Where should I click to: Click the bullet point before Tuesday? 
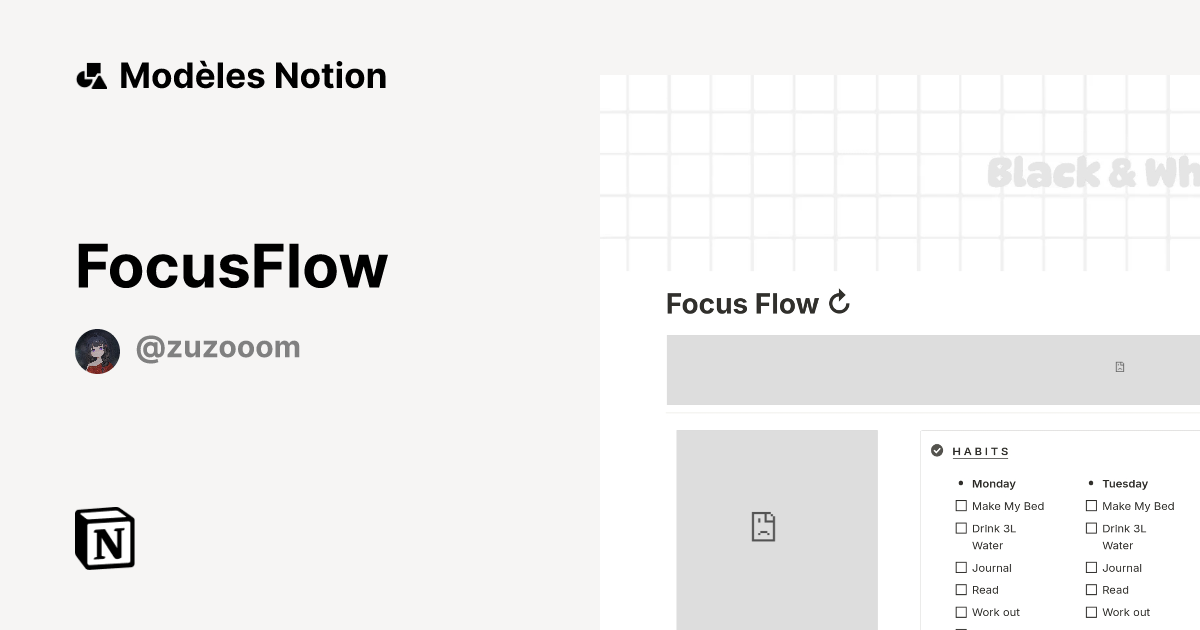pyautogui.click(x=1091, y=483)
